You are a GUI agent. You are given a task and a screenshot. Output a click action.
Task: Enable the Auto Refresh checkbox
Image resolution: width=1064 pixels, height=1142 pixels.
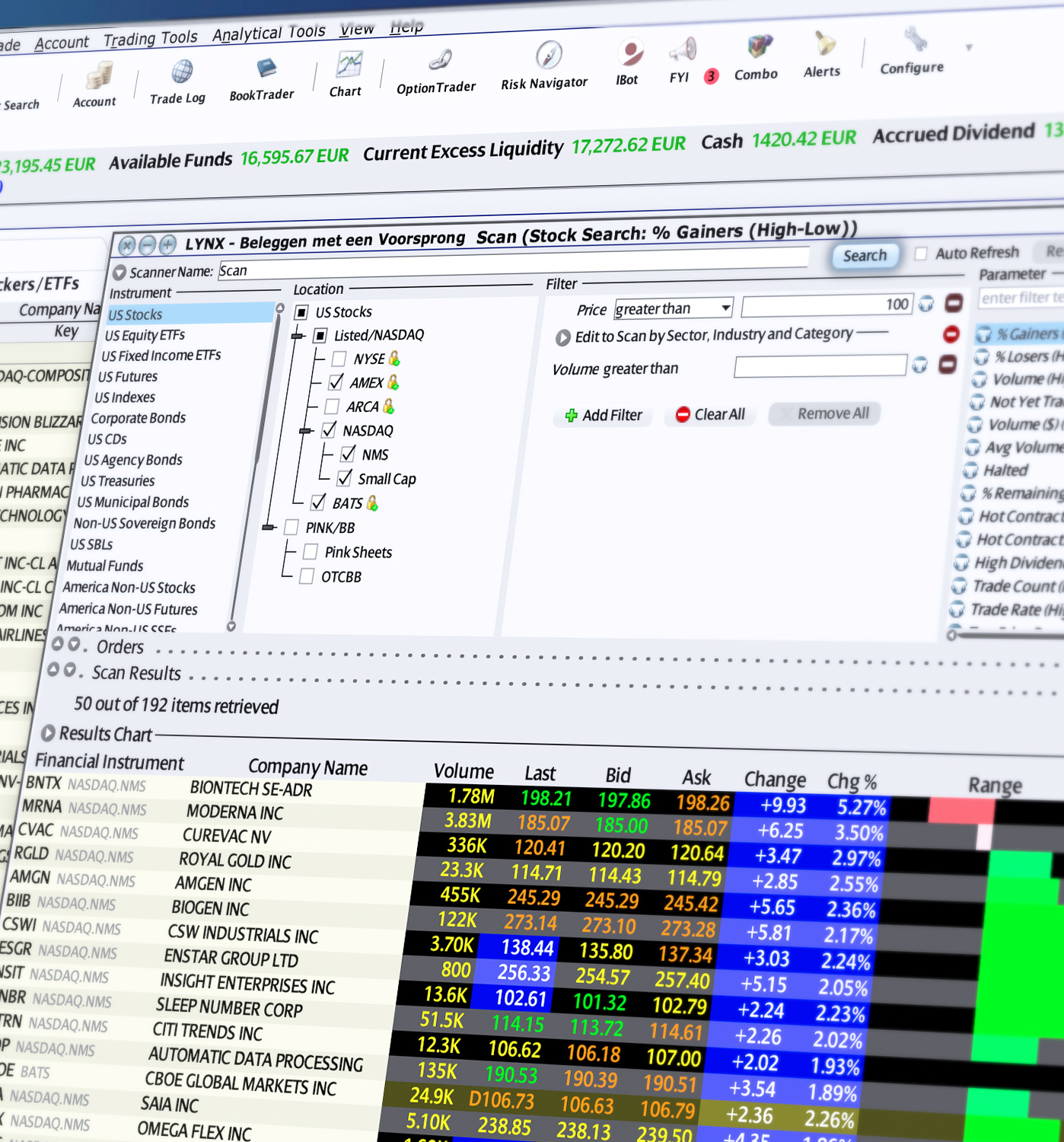point(921,254)
